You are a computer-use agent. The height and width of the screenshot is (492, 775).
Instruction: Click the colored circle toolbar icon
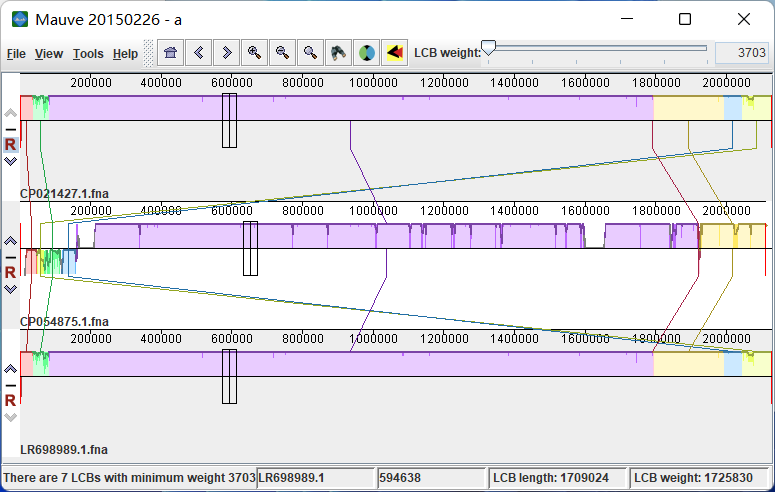(367, 53)
